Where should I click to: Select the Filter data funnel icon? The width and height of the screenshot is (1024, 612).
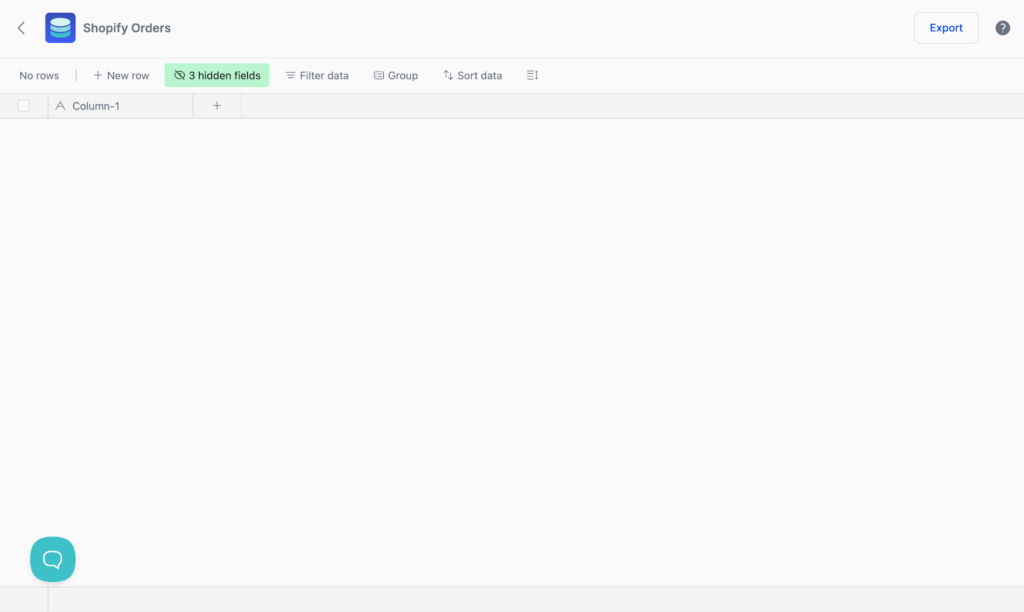click(x=288, y=75)
